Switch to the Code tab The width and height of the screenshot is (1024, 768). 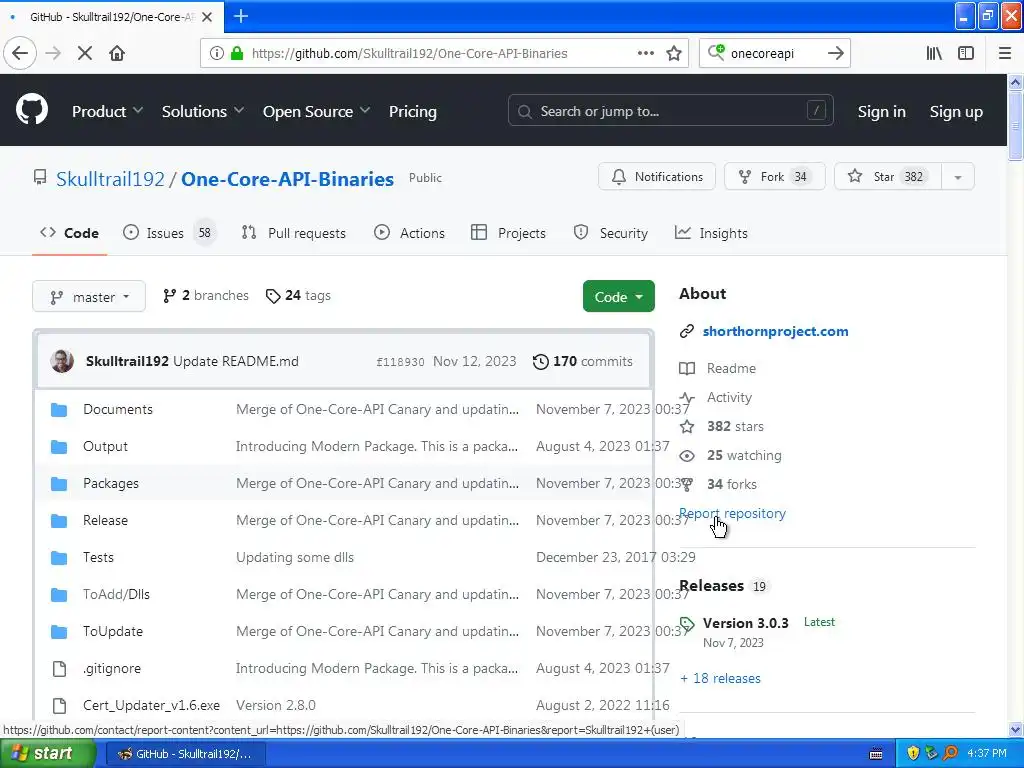point(69,233)
